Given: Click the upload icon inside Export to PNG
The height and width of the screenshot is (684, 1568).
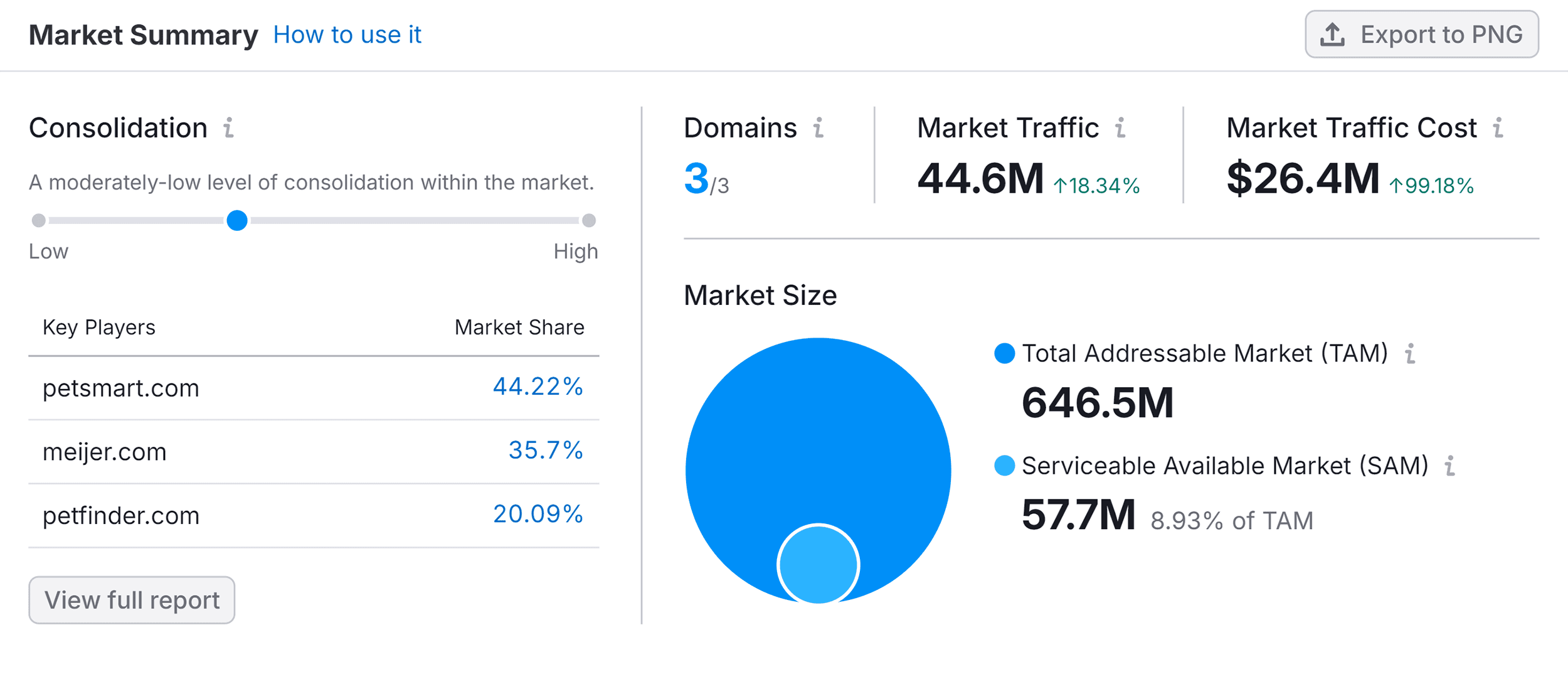Looking at the screenshot, I should pyautogui.click(x=1331, y=35).
